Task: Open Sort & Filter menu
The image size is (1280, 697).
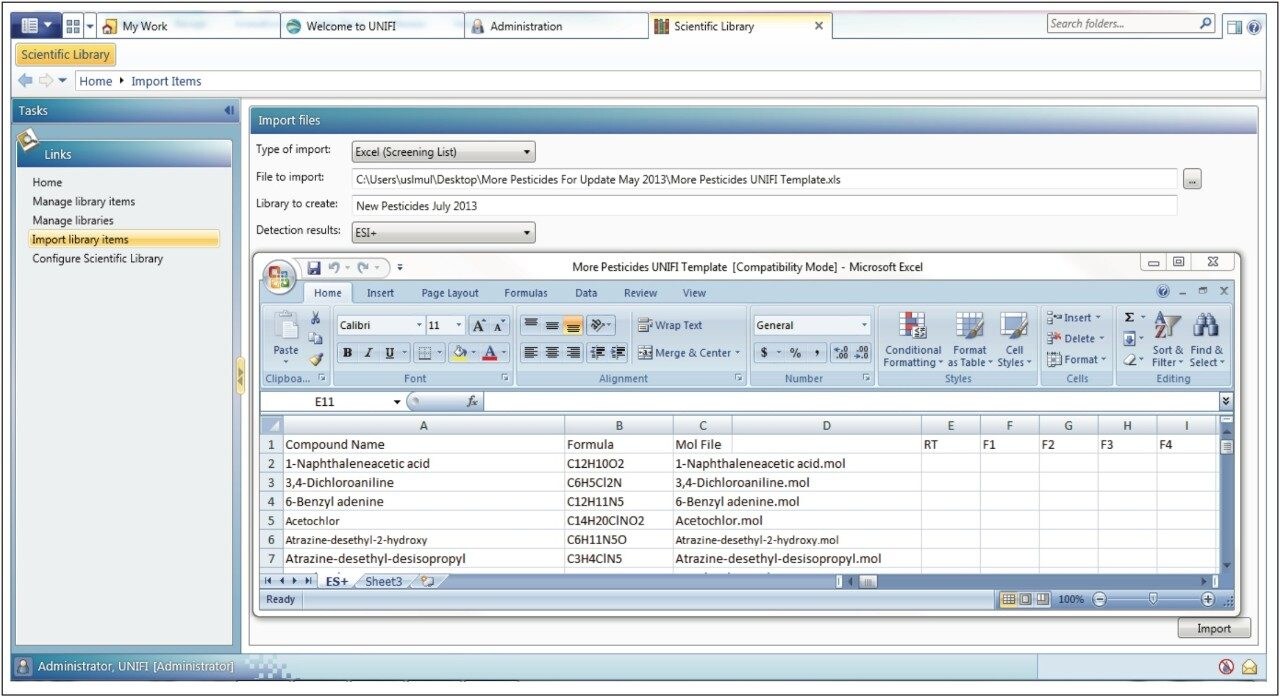Action: pyautogui.click(x=1167, y=339)
